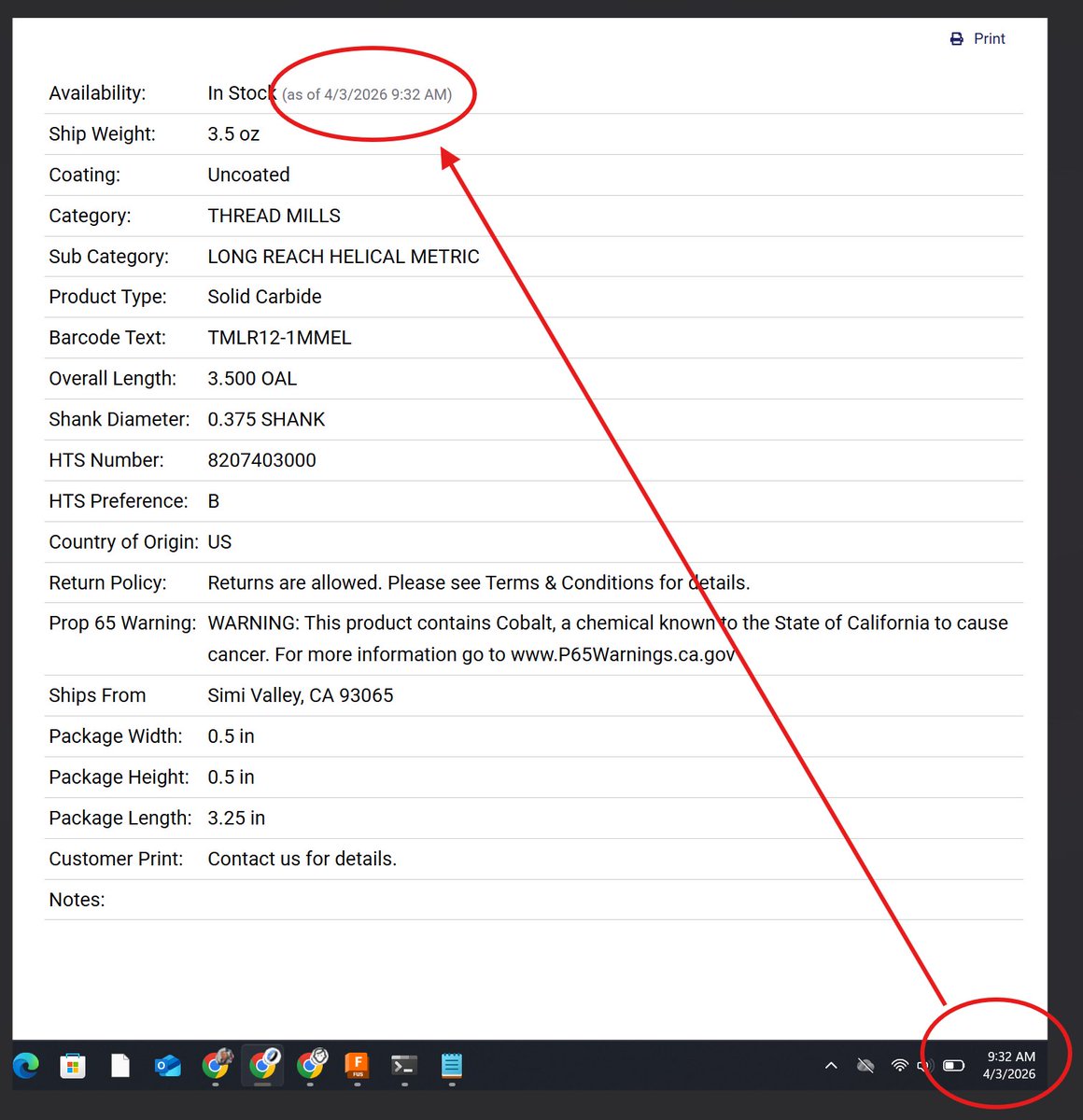Image resolution: width=1083 pixels, height=1120 pixels.
Task: Open the blank document taskbar icon
Action: pos(120,1065)
